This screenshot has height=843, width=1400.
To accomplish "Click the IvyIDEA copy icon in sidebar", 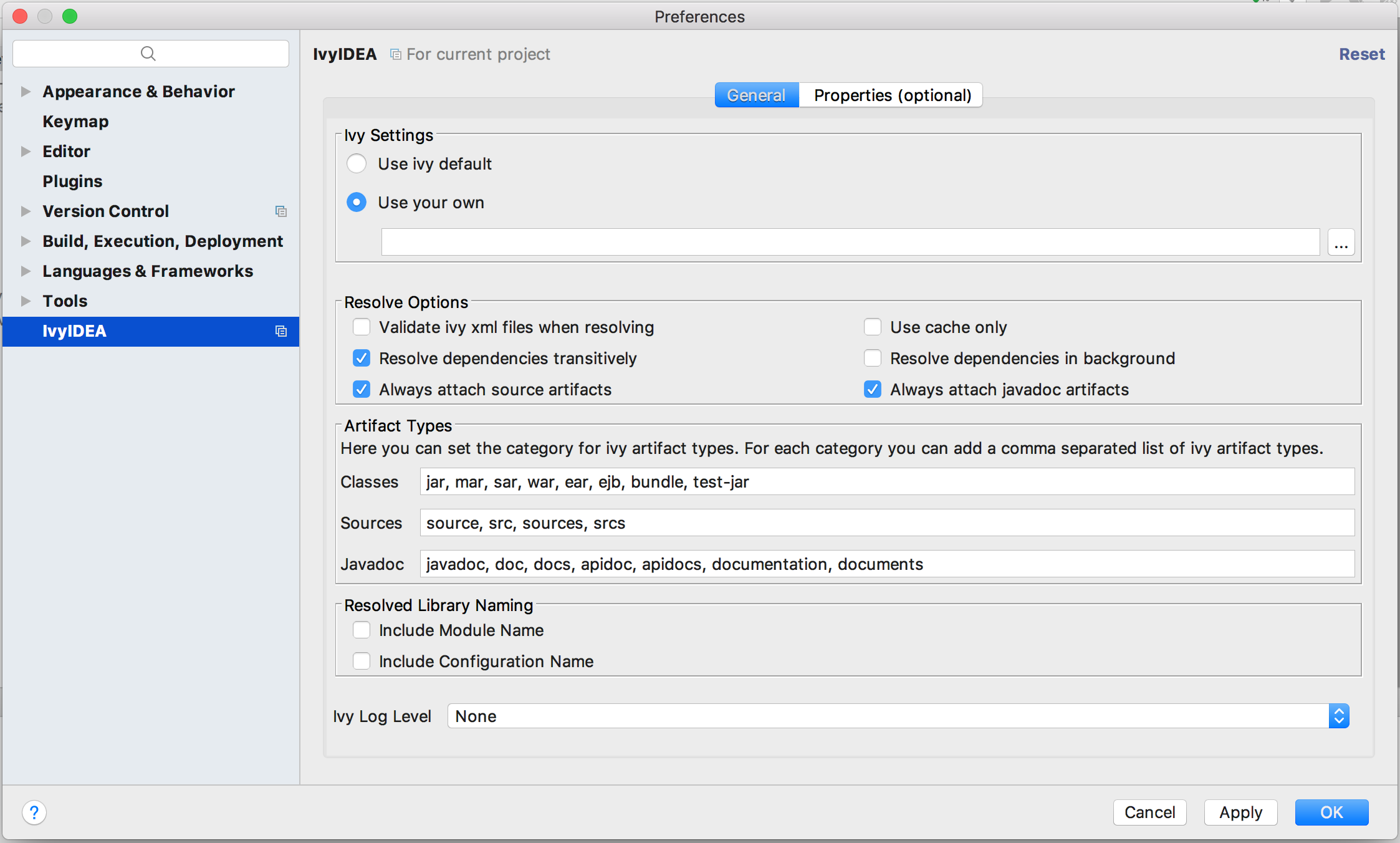I will (x=281, y=331).
